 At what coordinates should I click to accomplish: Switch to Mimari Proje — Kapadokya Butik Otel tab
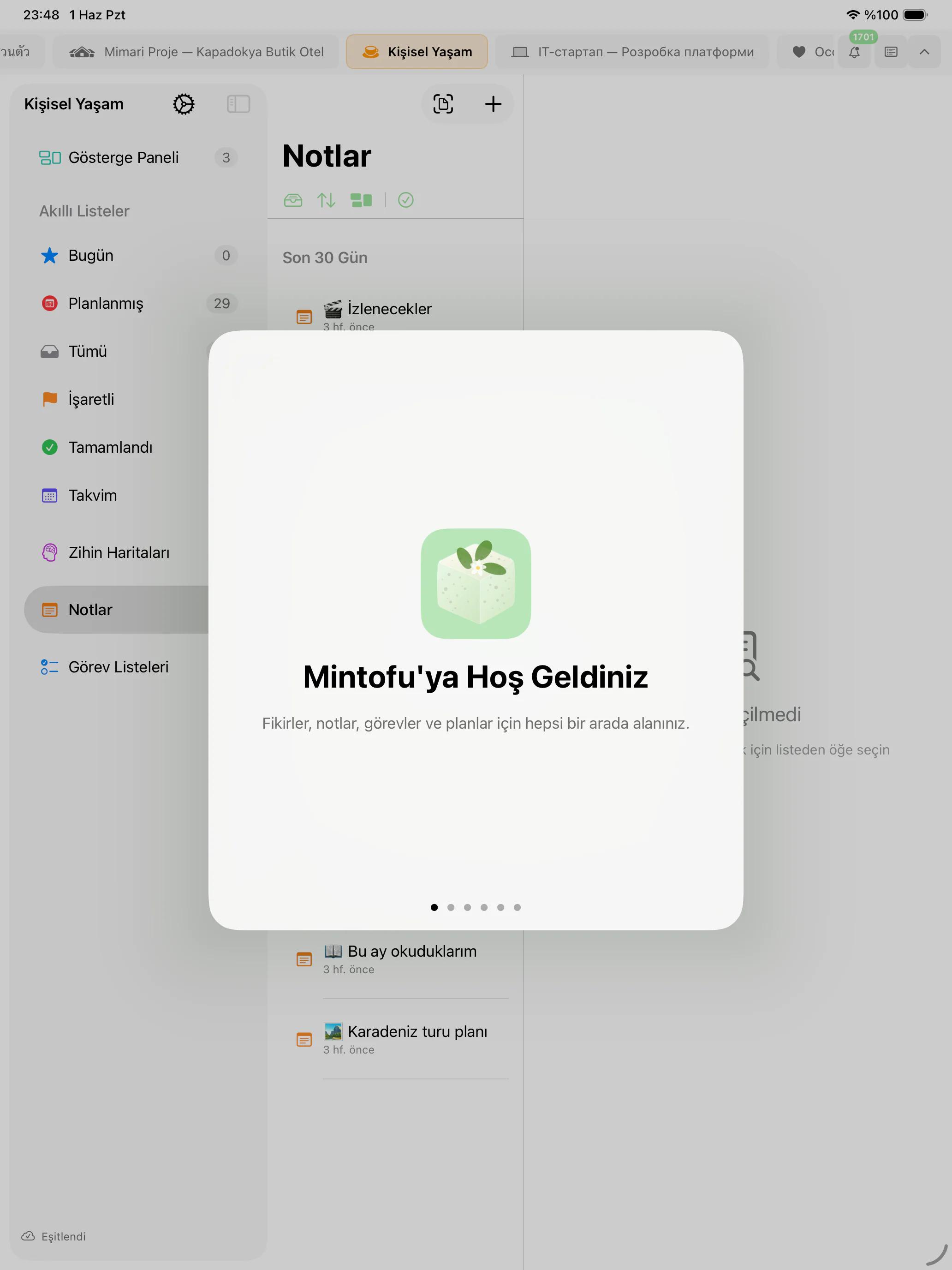click(x=196, y=52)
